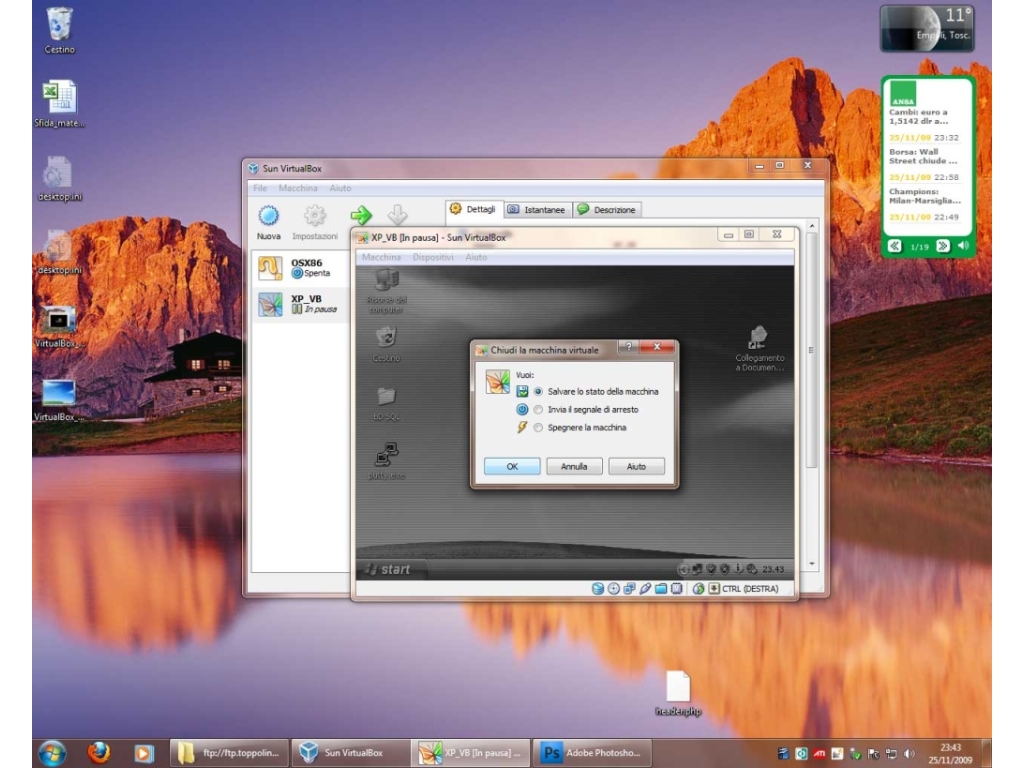Launch Firefox from the taskbar
Image resolution: width=1024 pixels, height=768 pixels.
pyautogui.click(x=99, y=753)
